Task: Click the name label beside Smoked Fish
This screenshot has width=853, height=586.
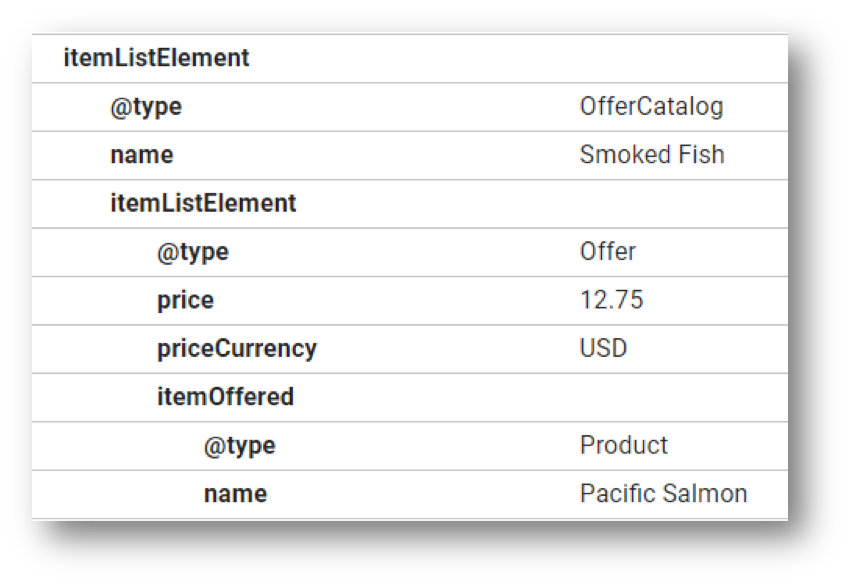Action: pyautogui.click(x=141, y=155)
